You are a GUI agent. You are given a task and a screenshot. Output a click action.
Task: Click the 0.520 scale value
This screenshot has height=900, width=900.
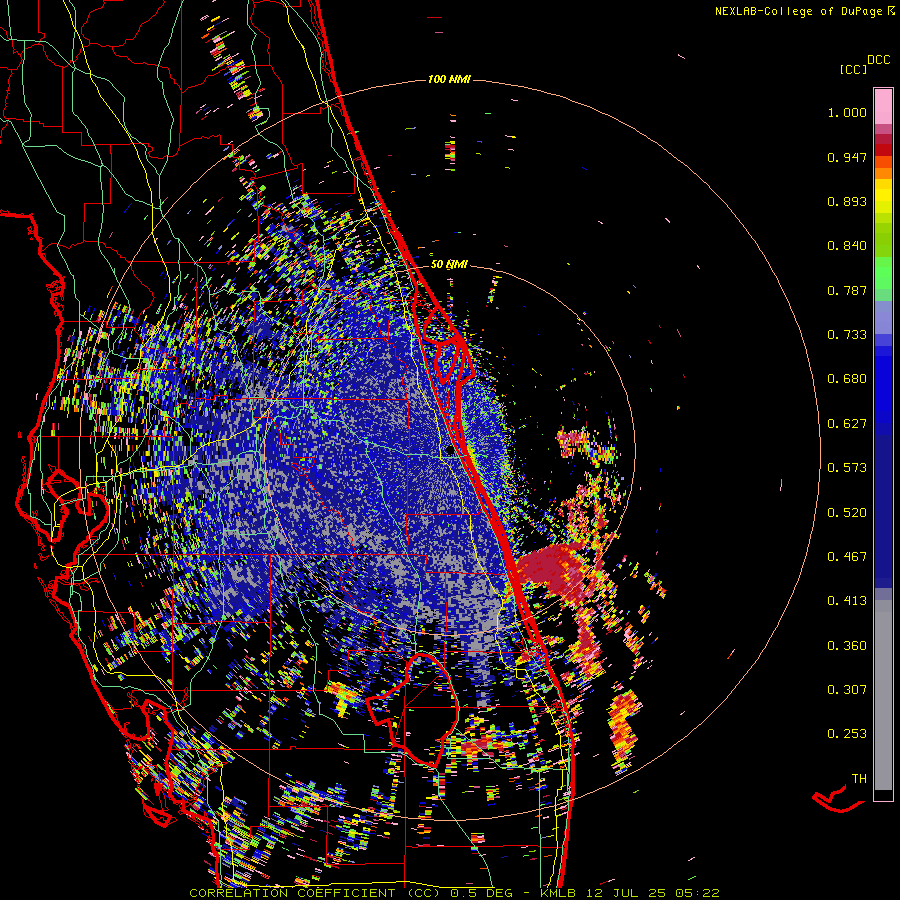pyautogui.click(x=847, y=513)
